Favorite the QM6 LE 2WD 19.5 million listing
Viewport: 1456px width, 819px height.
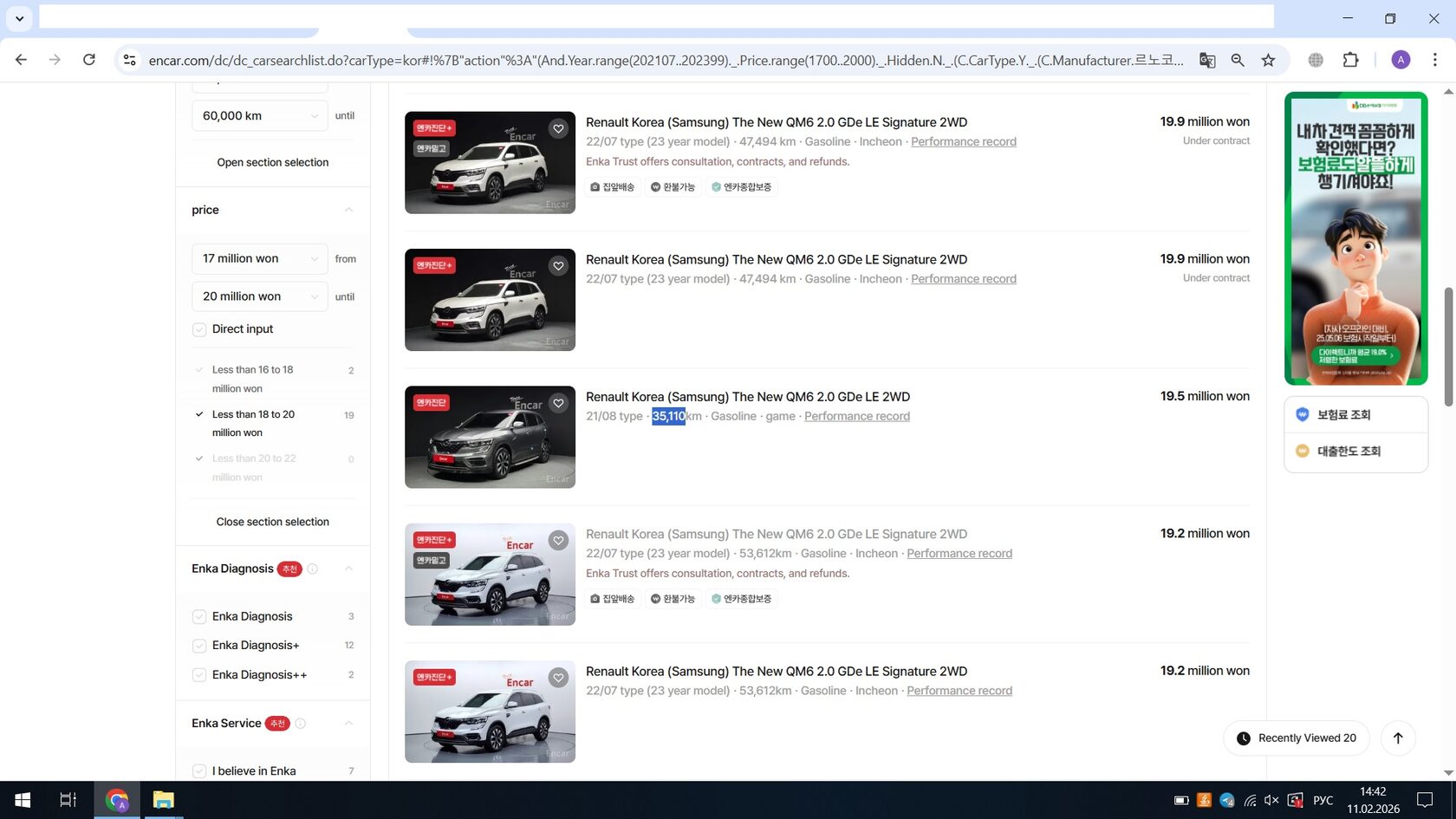coord(558,403)
